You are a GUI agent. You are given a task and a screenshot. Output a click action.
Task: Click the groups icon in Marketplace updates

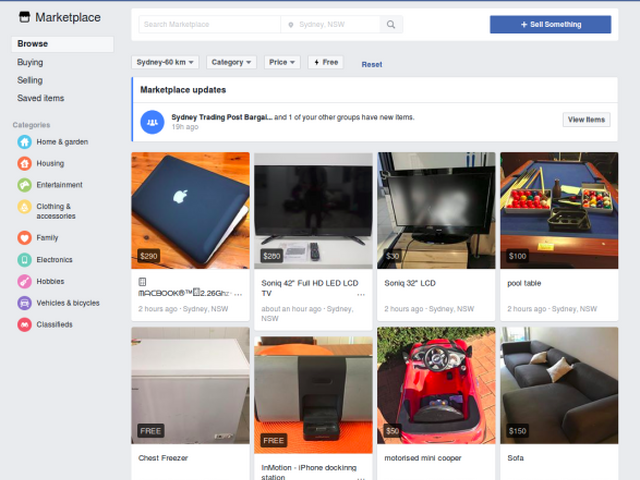(x=152, y=122)
